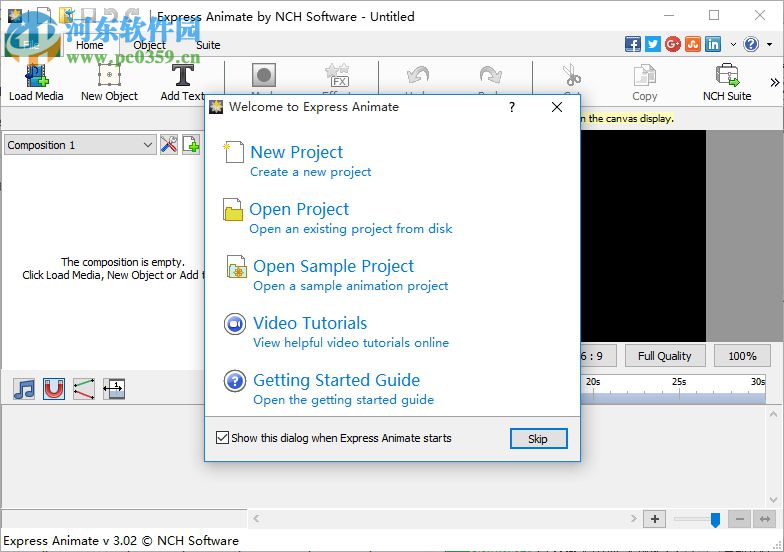Open the Getting Started Guide link

click(x=336, y=380)
